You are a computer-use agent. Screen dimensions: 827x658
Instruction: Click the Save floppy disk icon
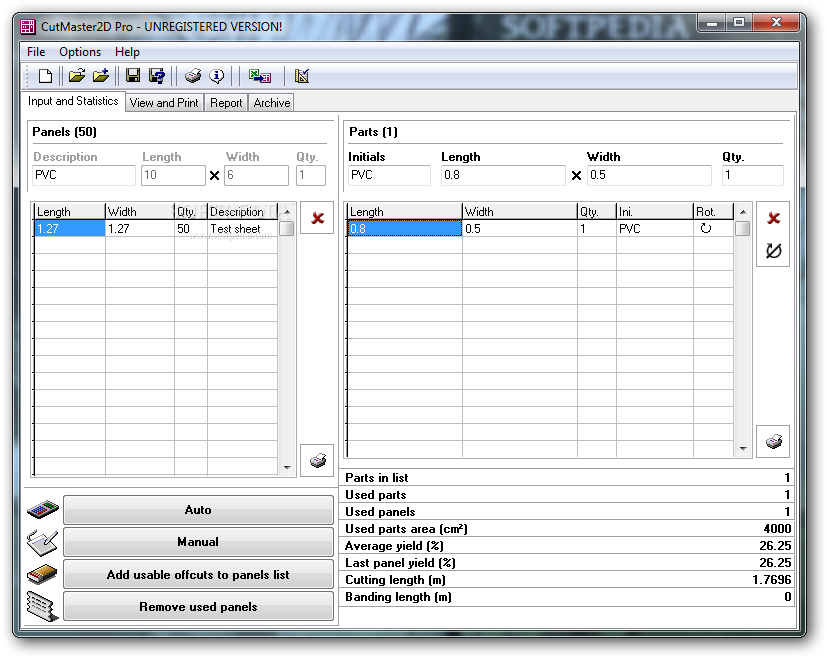(x=133, y=76)
